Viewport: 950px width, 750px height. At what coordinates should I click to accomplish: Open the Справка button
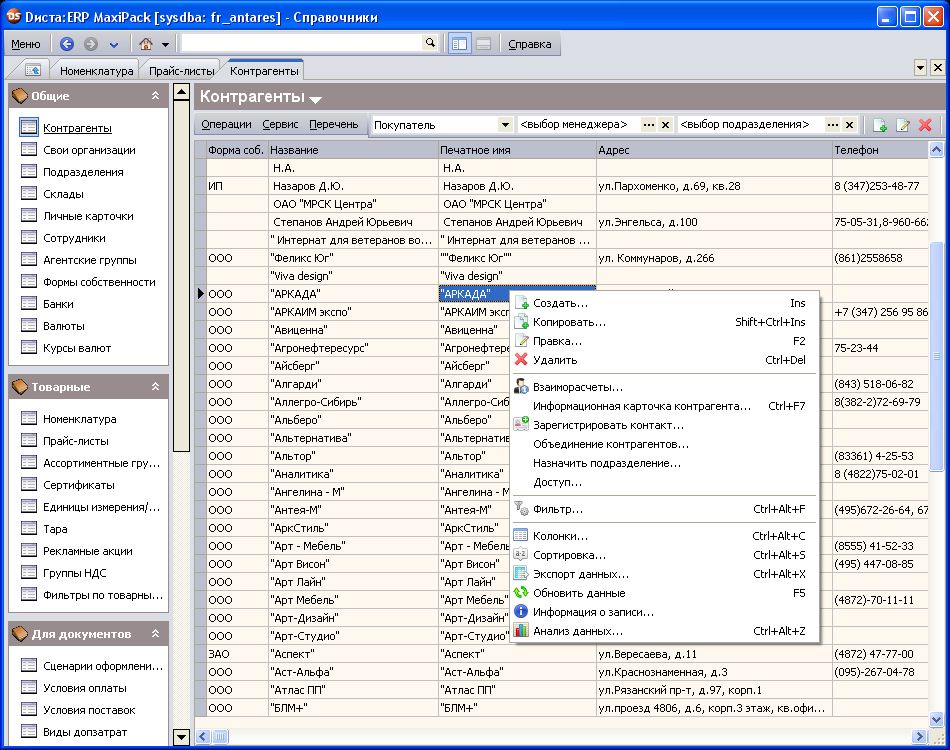[529, 44]
